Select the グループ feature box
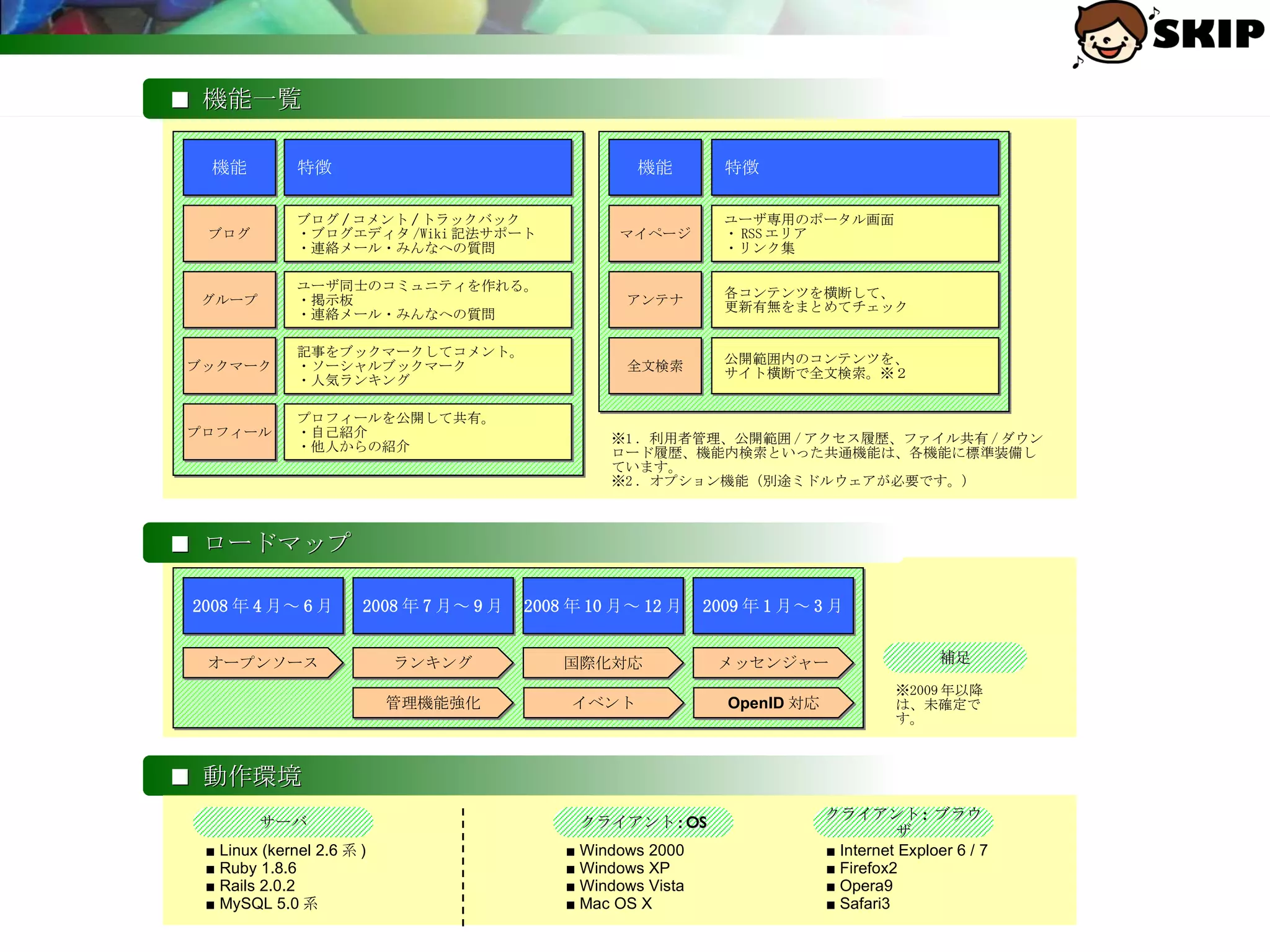 coord(229,299)
